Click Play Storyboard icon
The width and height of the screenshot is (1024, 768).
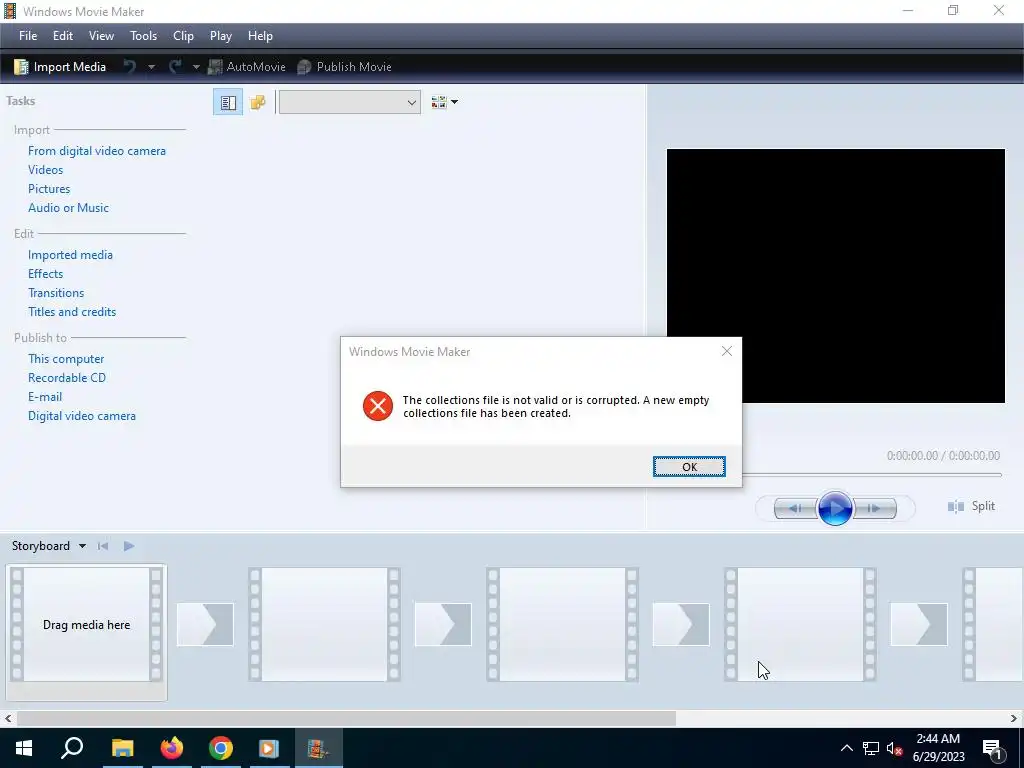coord(129,546)
